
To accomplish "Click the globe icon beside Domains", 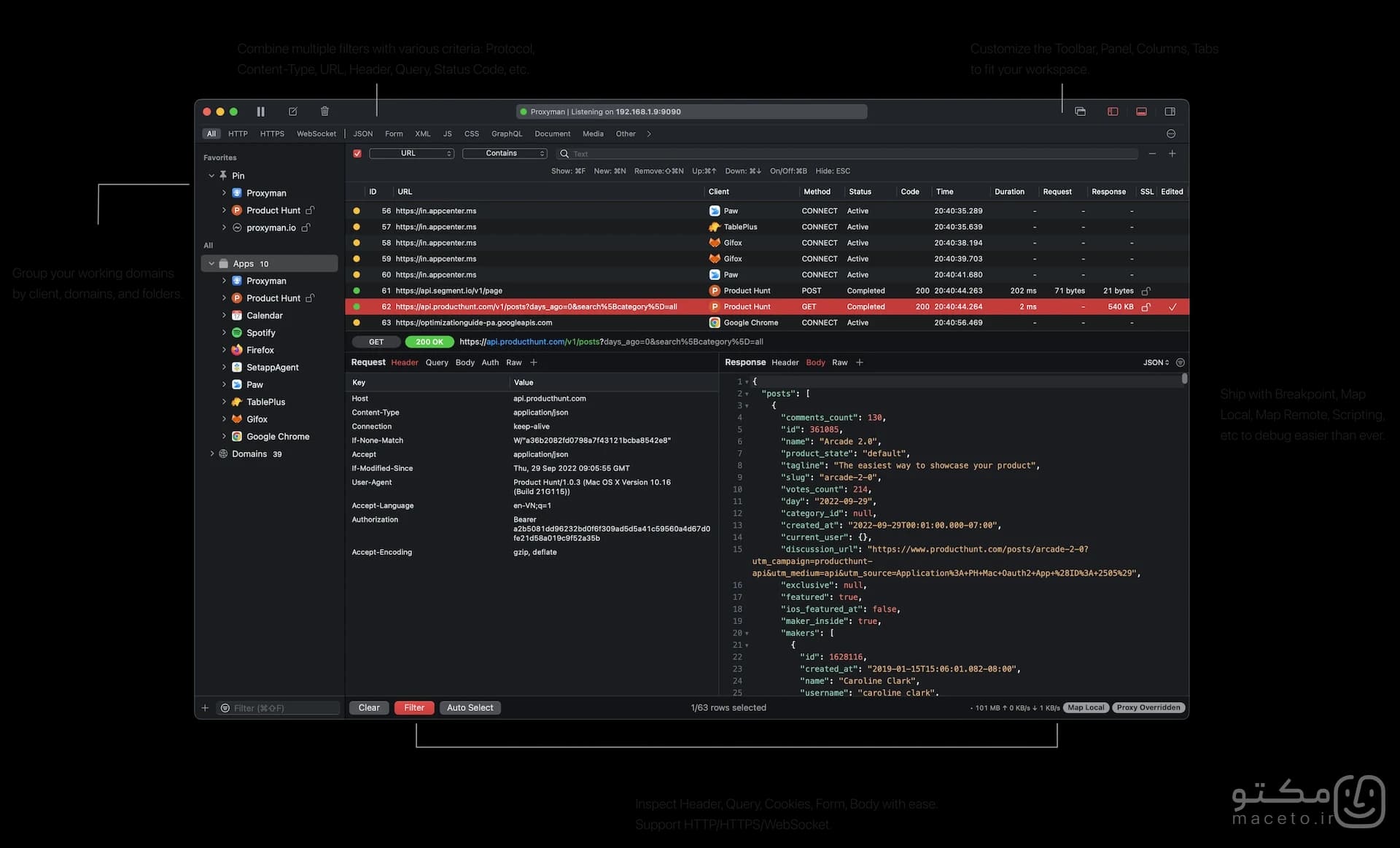I will 223,454.
